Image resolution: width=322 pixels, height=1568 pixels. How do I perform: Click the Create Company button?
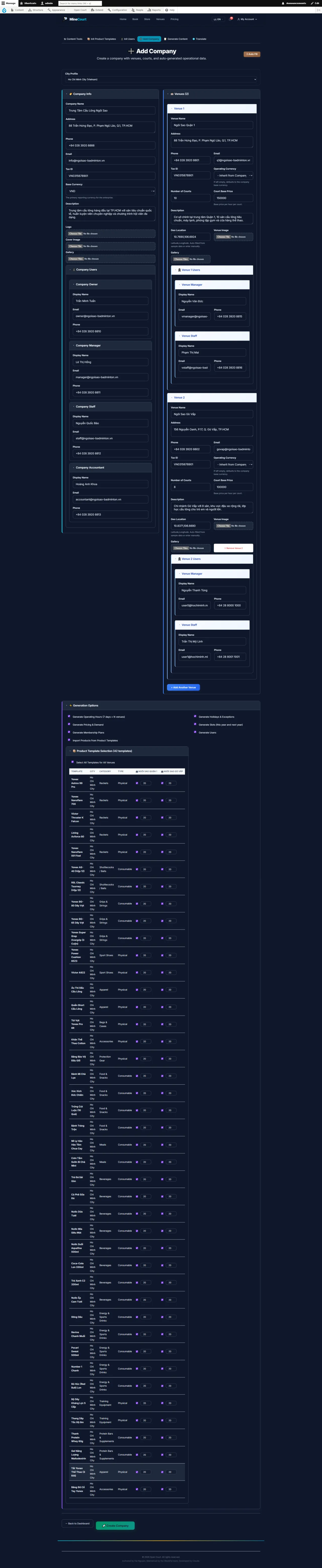click(115, 1525)
